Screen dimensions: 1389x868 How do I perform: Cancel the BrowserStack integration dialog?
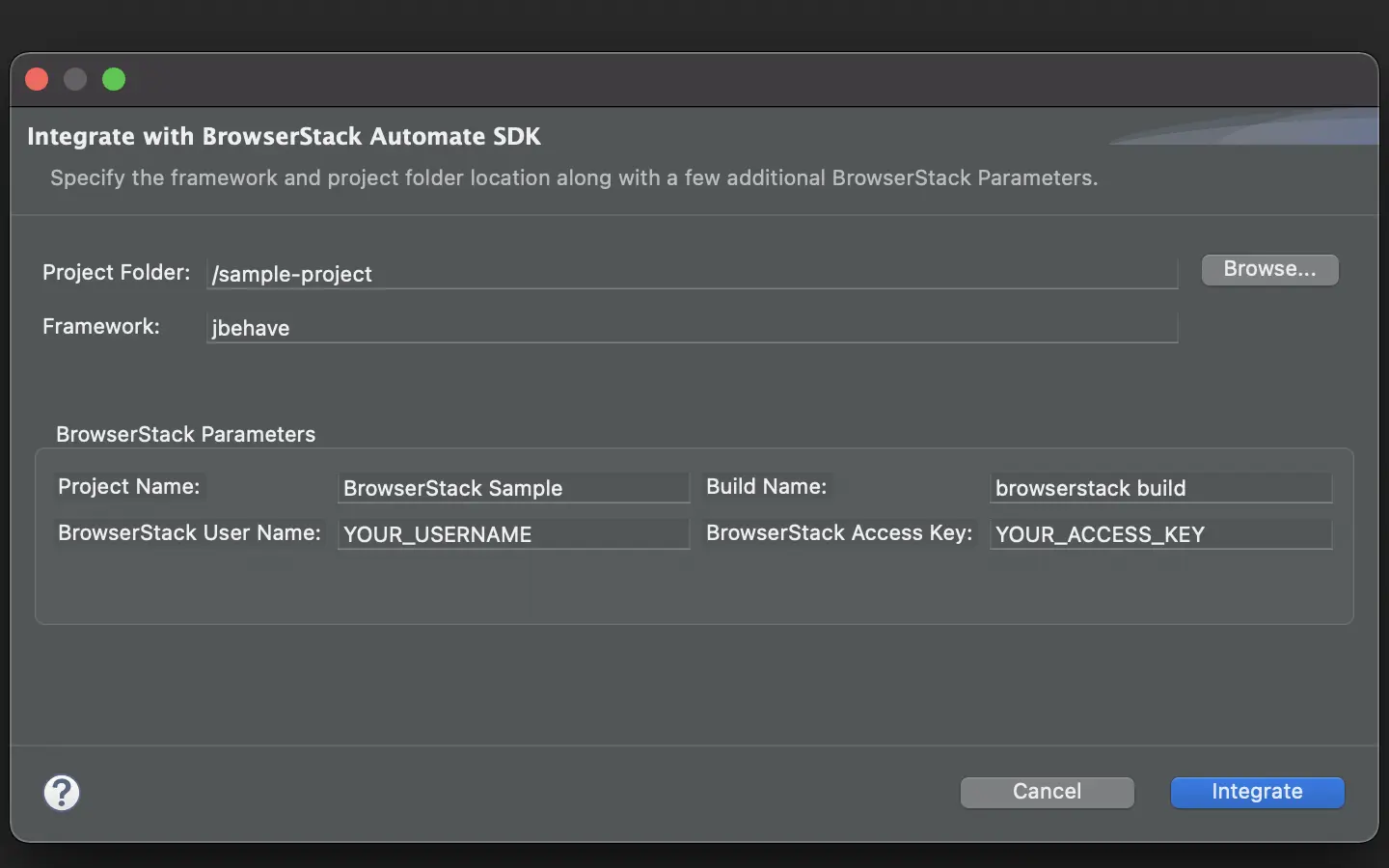(x=1047, y=792)
